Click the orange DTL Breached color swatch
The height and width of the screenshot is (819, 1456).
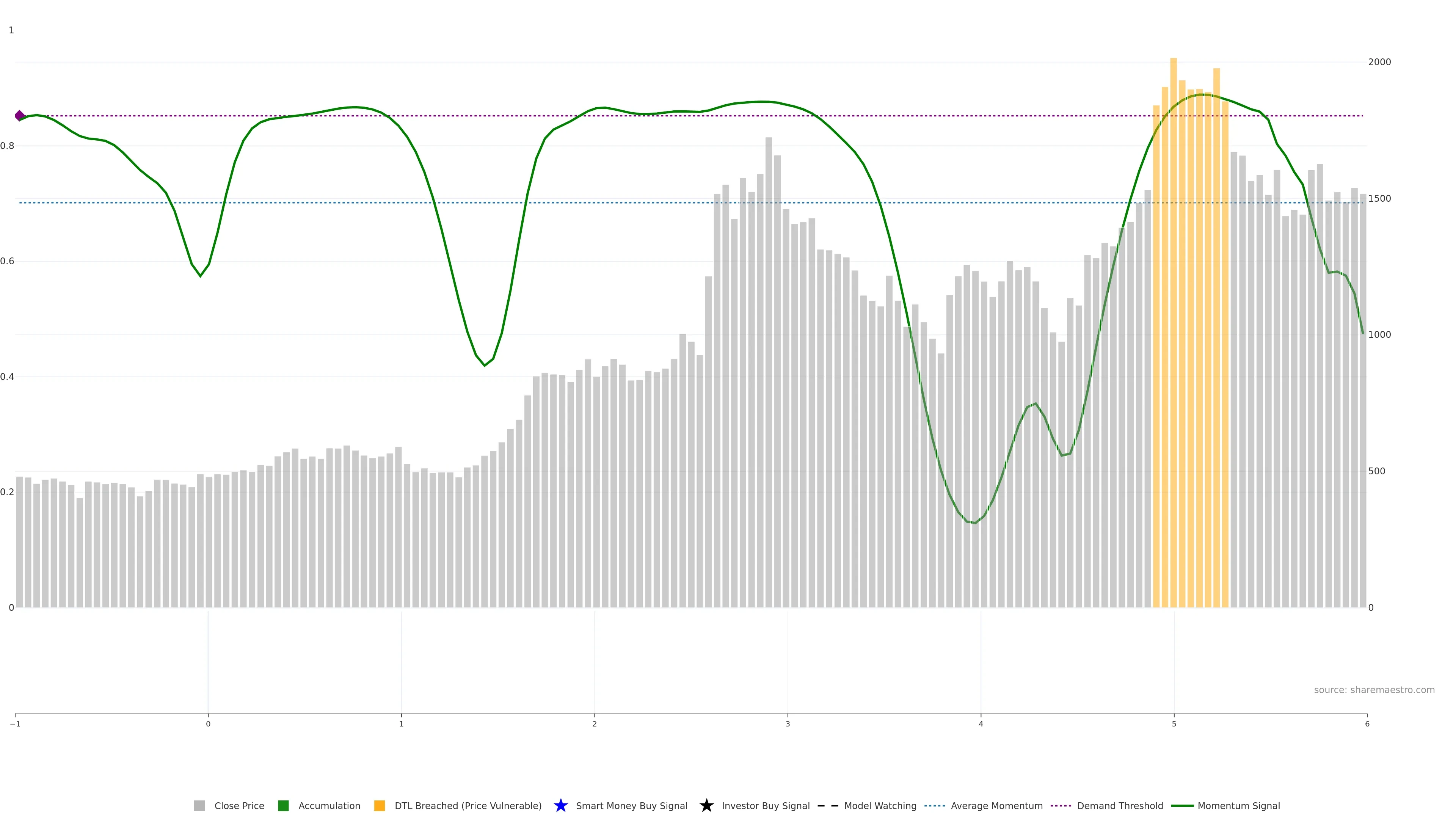379,805
